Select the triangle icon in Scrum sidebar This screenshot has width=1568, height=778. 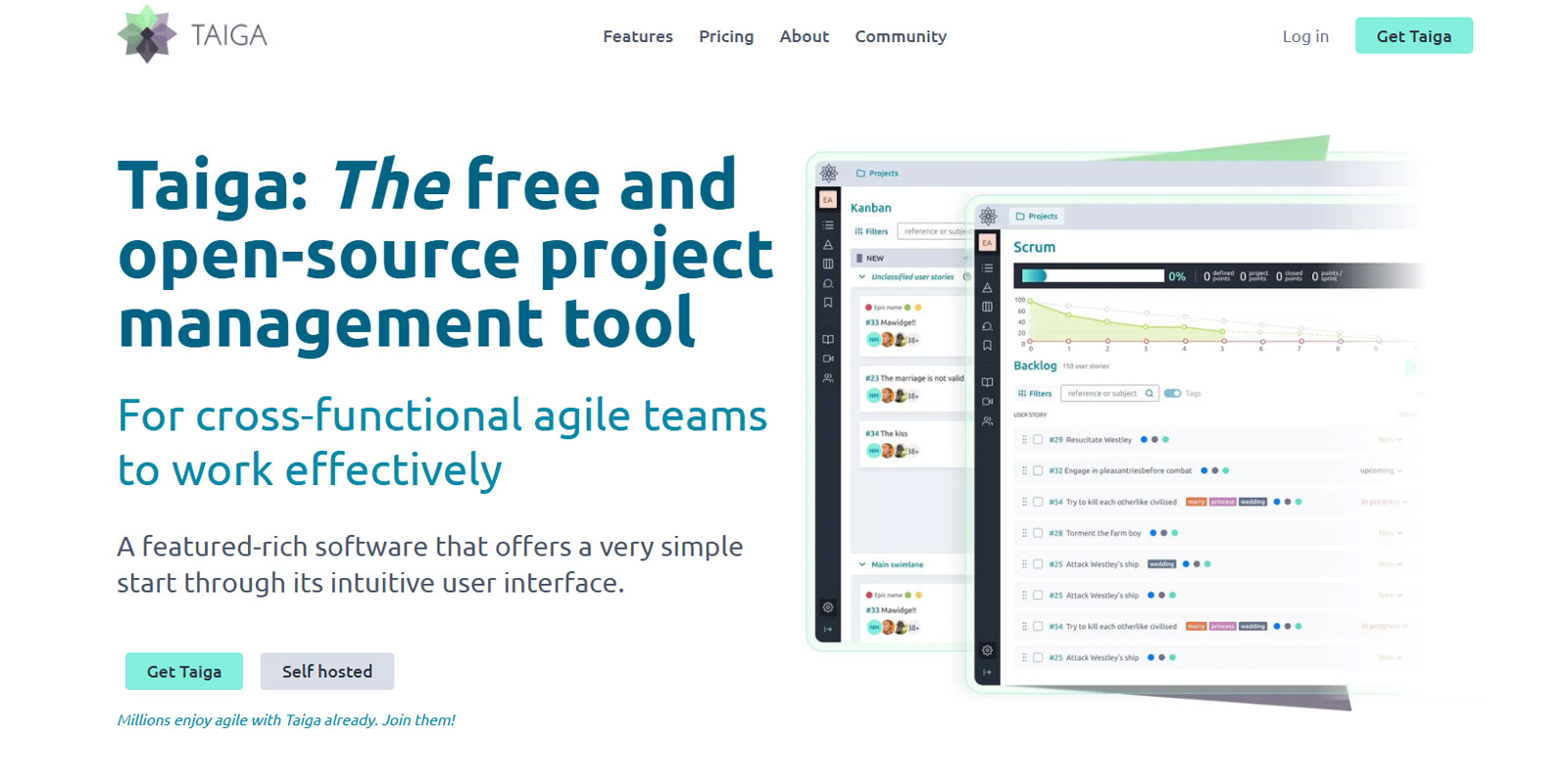pos(987,288)
